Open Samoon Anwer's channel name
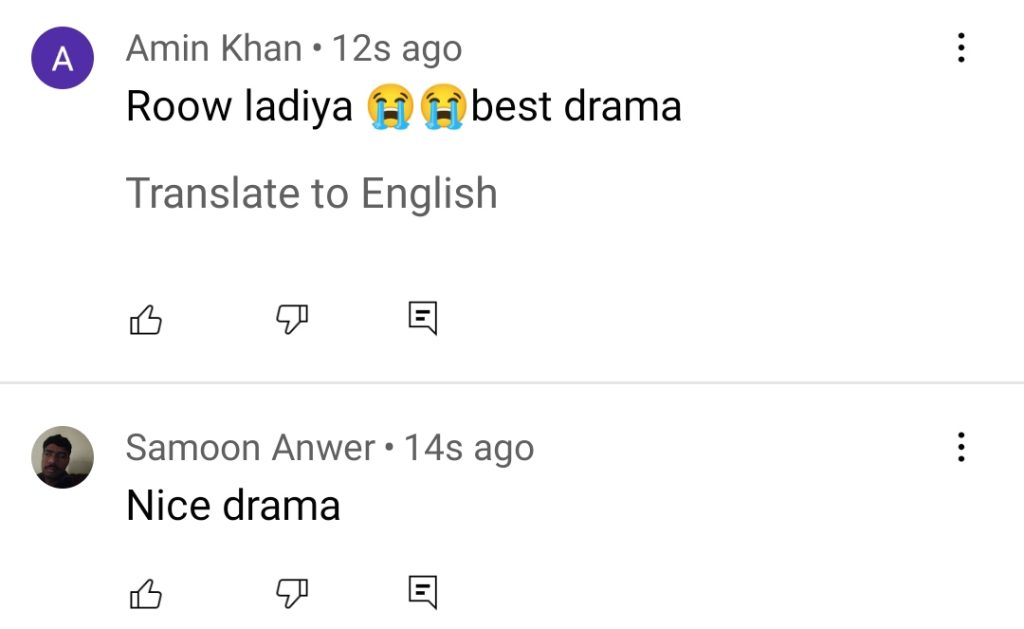The image size is (1024, 629). pos(251,448)
